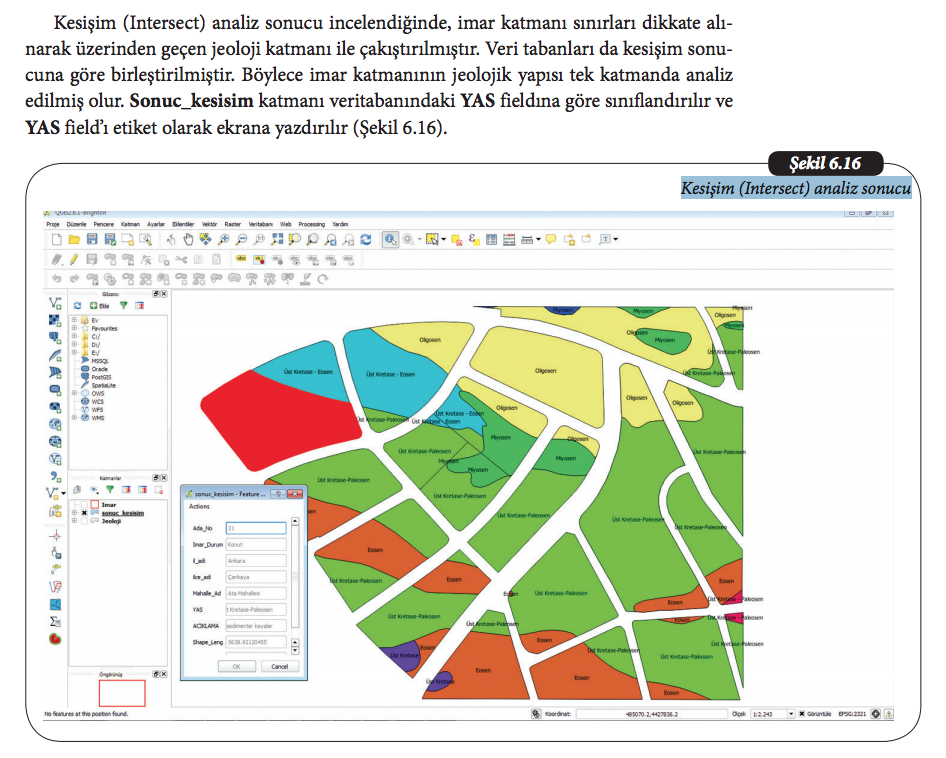Expand the WMS browser node
This screenshot has height=758, width=946.
(75, 418)
